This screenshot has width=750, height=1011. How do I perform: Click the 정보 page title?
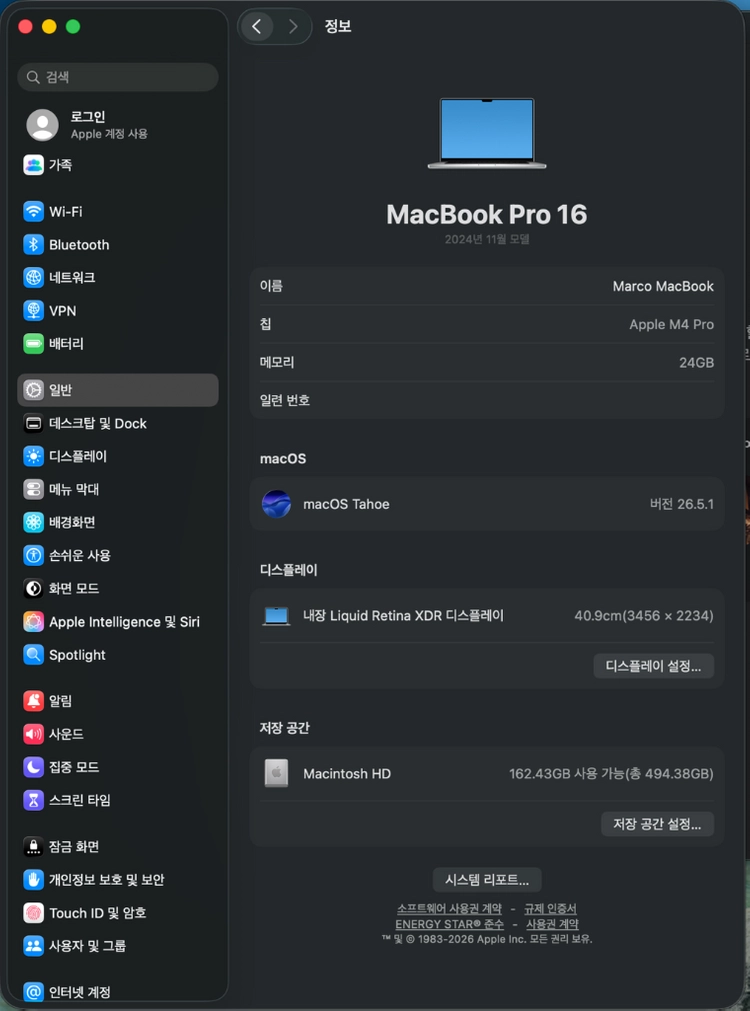coord(338,26)
